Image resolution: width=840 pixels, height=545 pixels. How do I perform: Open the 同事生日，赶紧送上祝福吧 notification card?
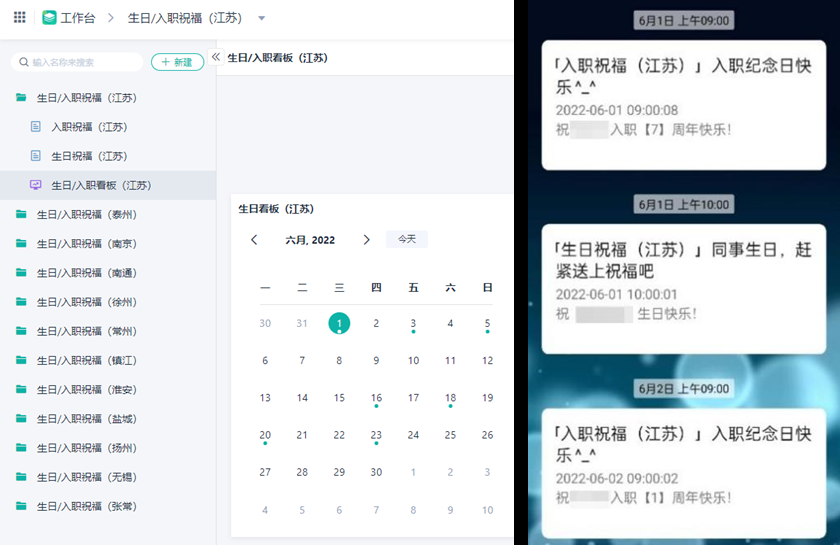pyautogui.click(x=684, y=289)
